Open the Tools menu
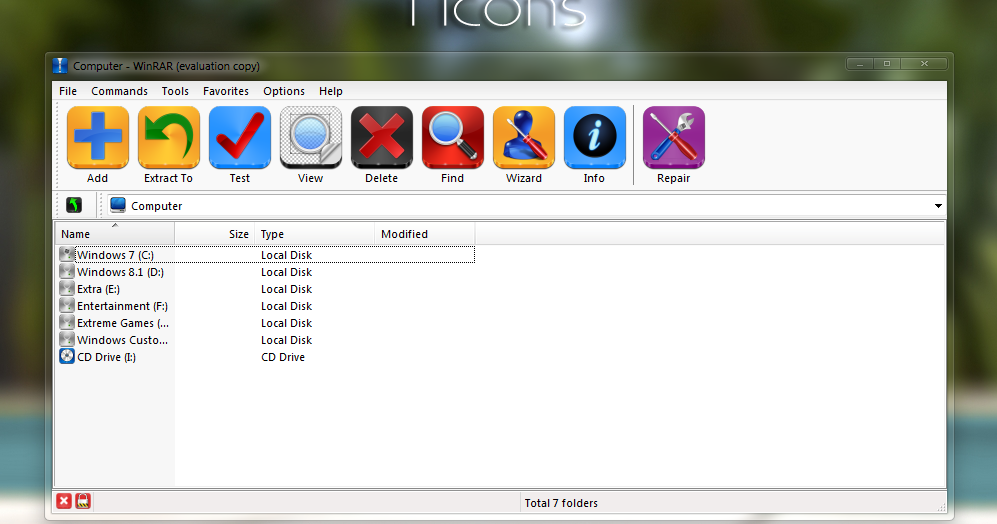 (x=175, y=91)
